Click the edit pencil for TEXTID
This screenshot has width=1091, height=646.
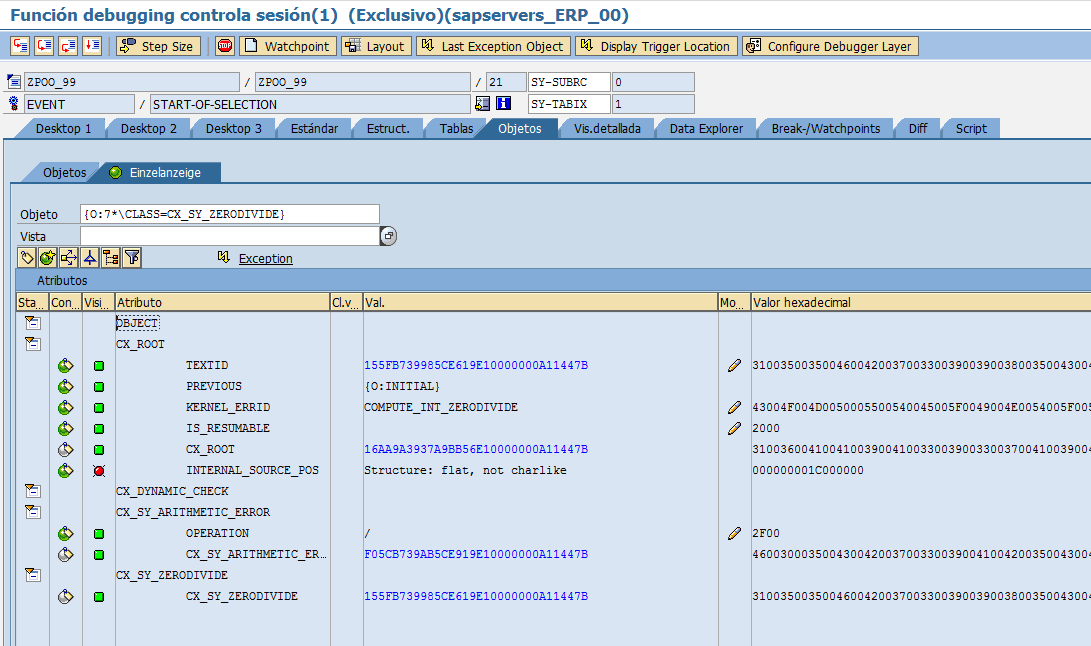734,365
